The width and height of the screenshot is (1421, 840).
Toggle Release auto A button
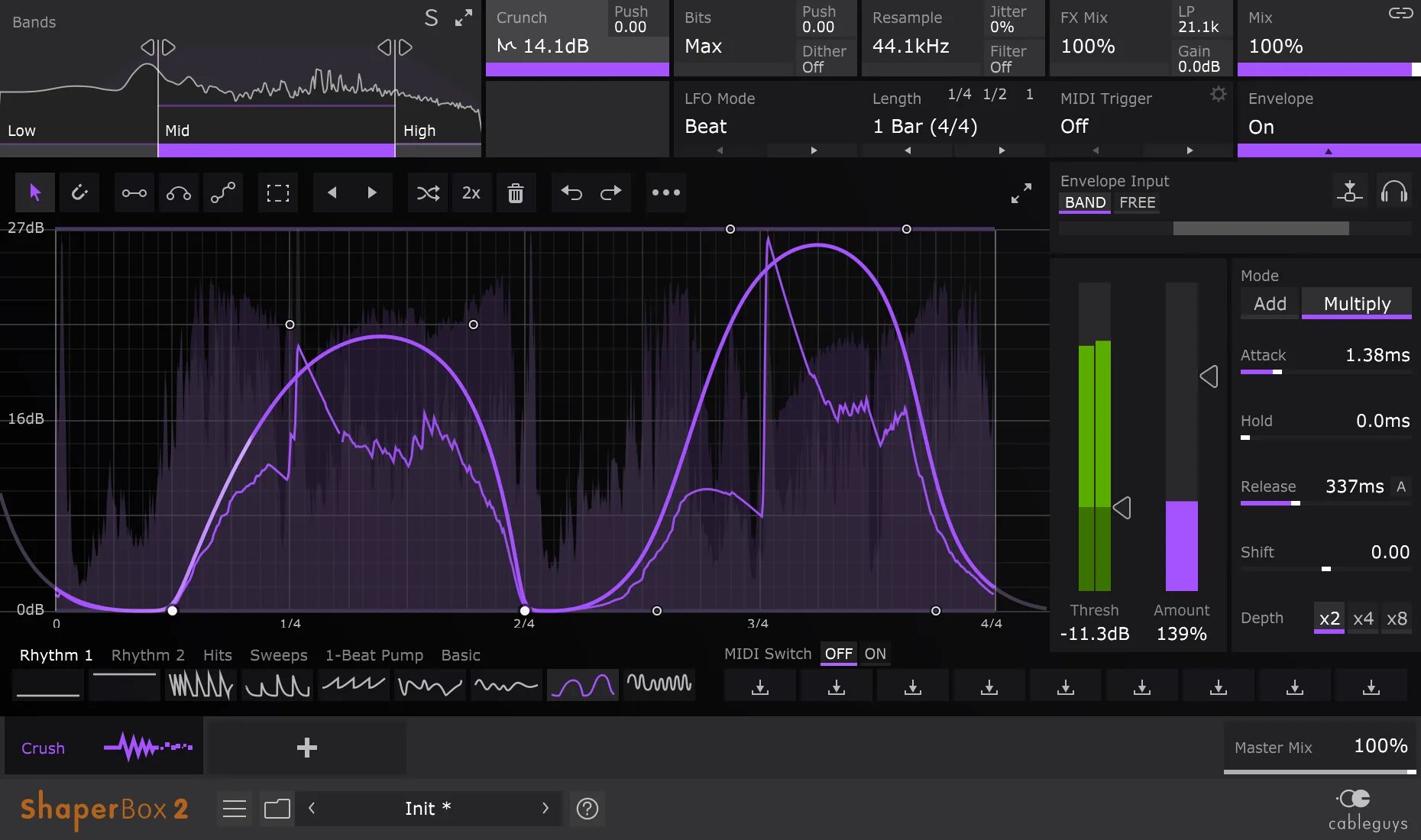(1401, 486)
